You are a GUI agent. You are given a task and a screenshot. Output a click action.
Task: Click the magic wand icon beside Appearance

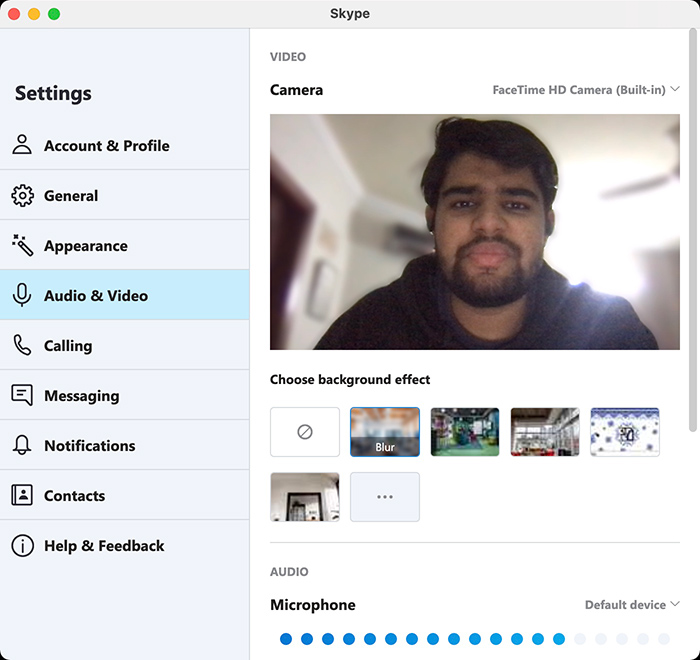pos(22,245)
